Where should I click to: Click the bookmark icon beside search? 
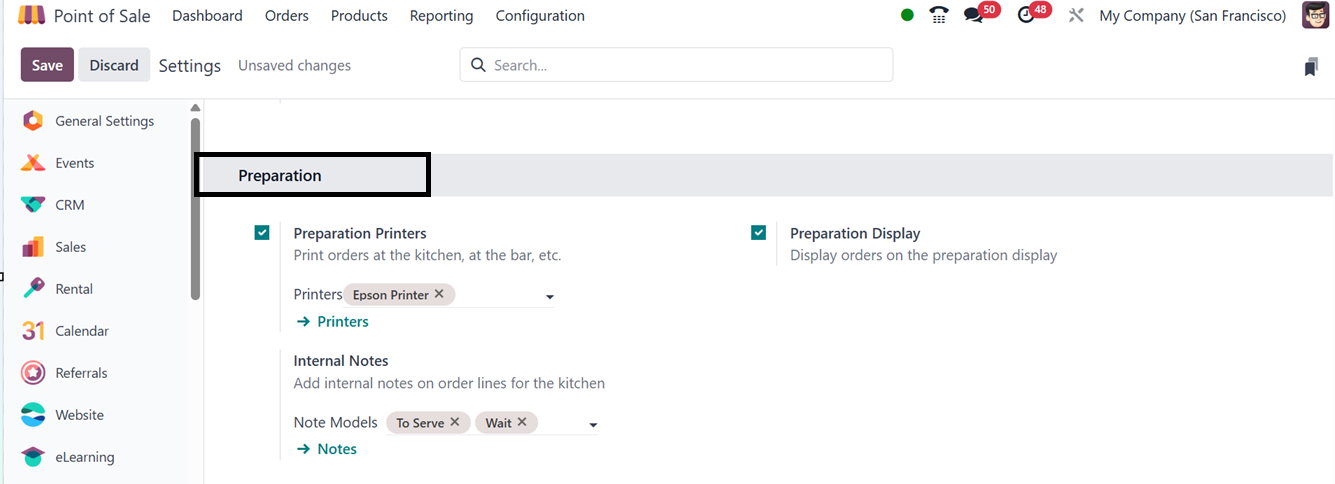(1311, 67)
